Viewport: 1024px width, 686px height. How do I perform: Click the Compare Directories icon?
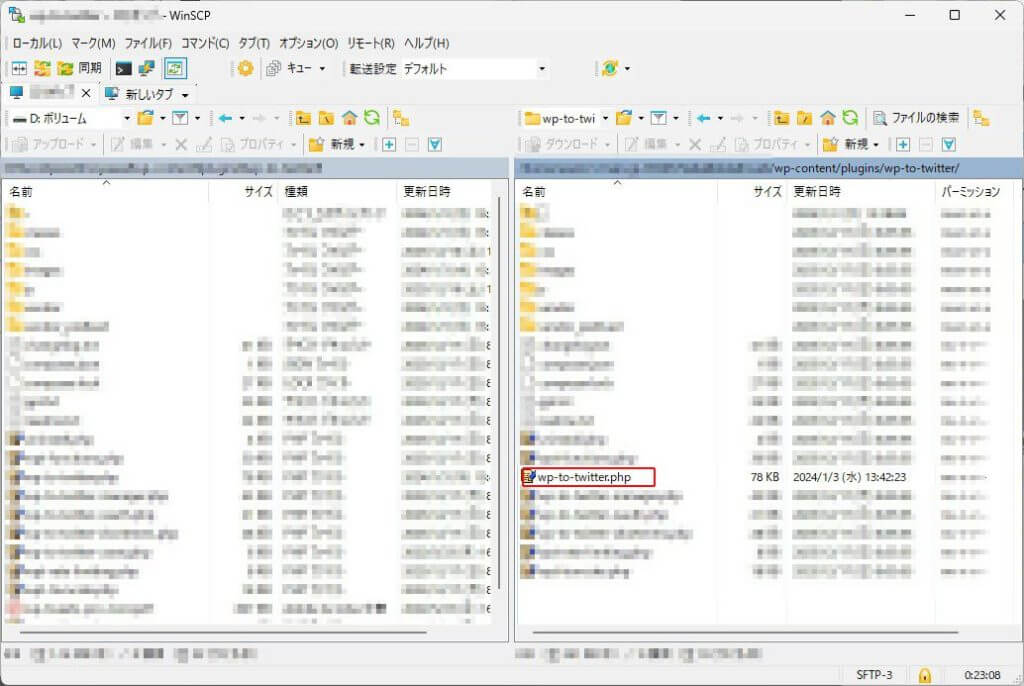(x=19, y=69)
